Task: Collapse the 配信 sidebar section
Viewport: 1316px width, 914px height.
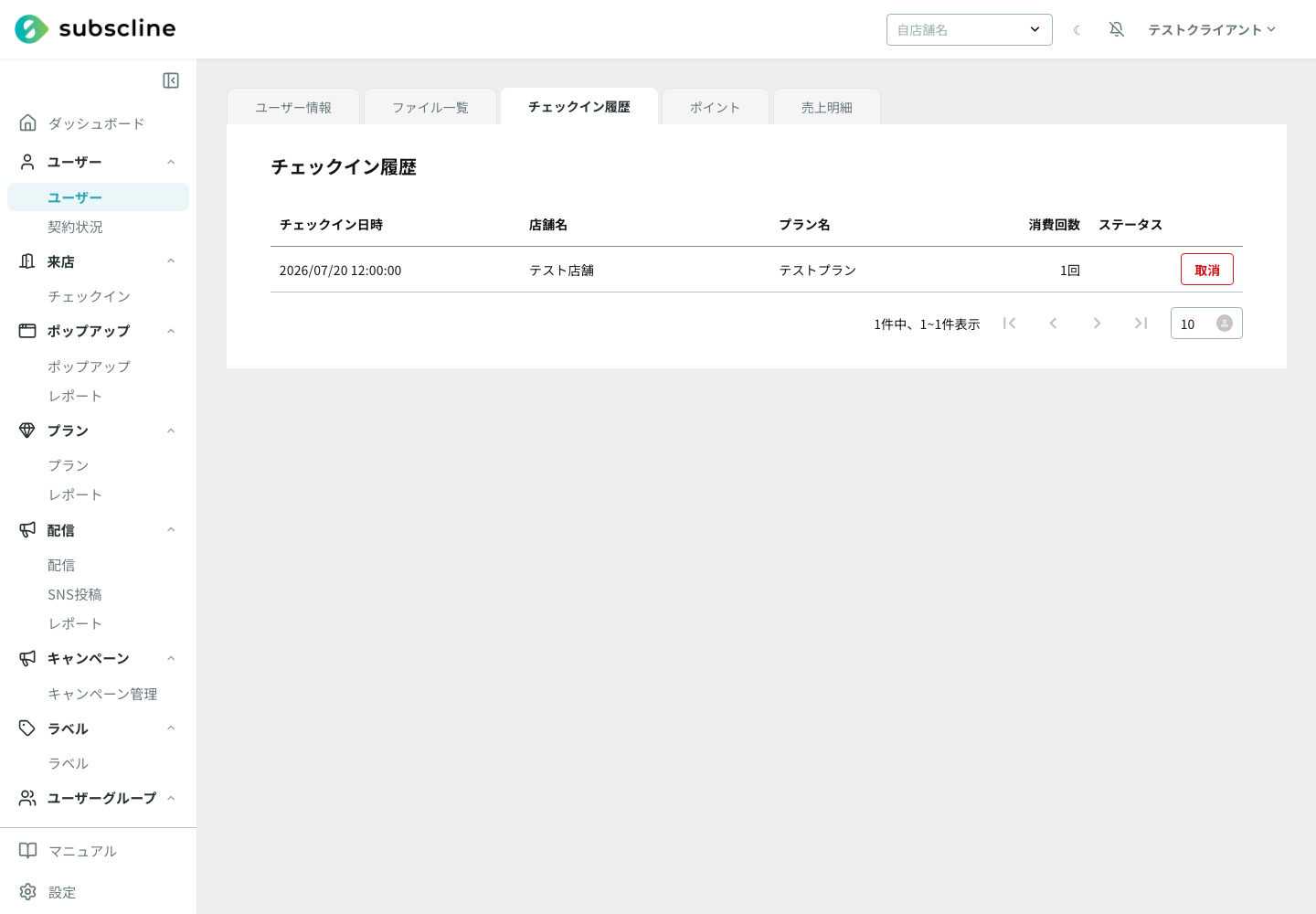Action: tap(171, 530)
